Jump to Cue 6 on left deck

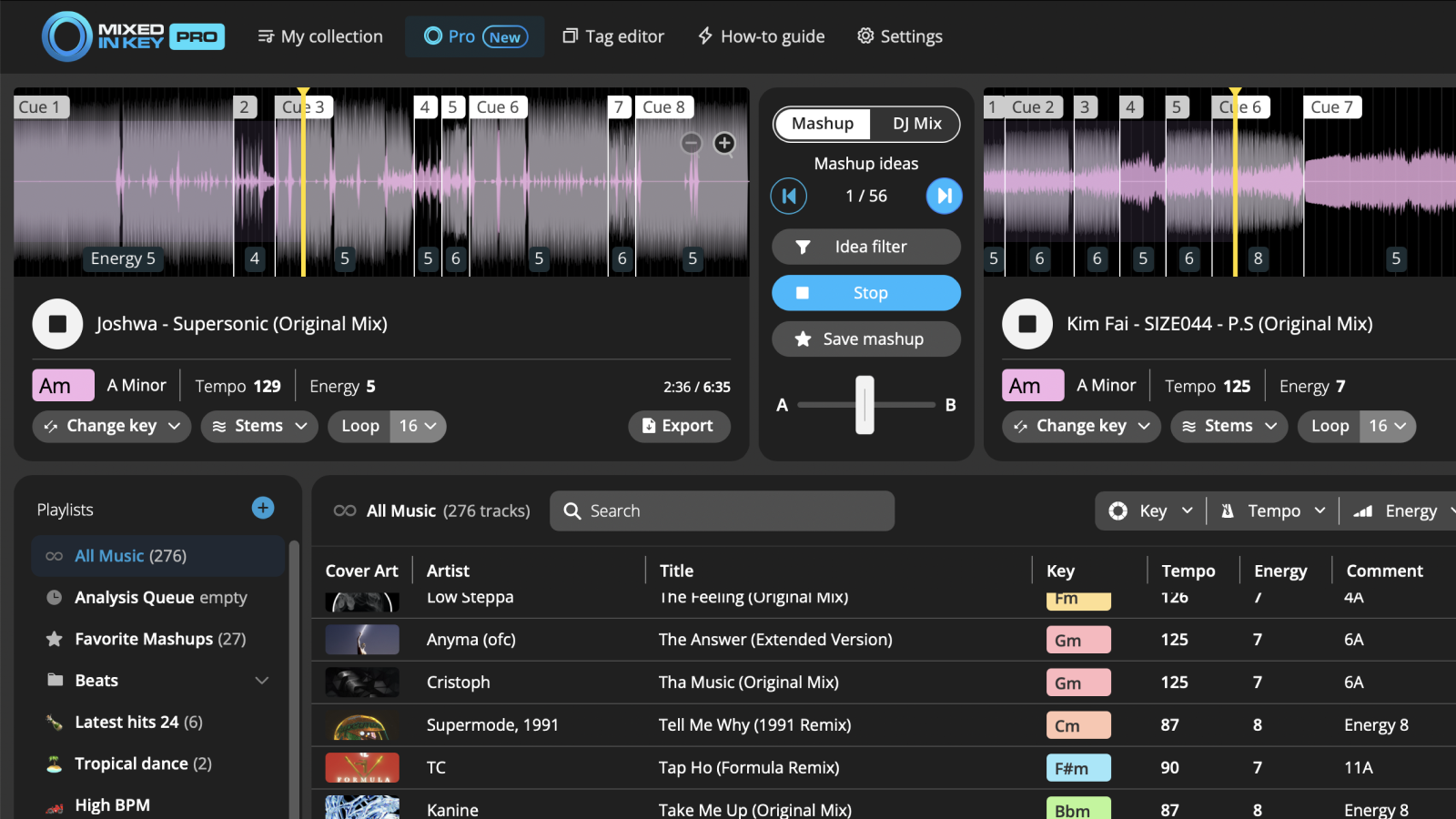pyautogui.click(x=498, y=107)
